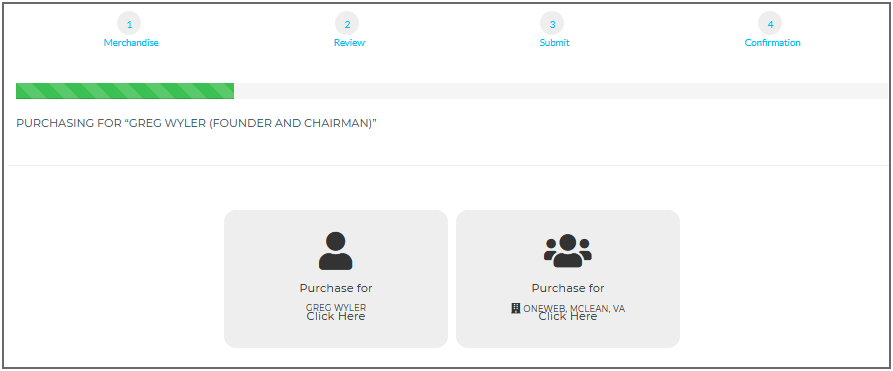893x371 pixels.
Task: Open the Merchandise step
Action: [131, 43]
